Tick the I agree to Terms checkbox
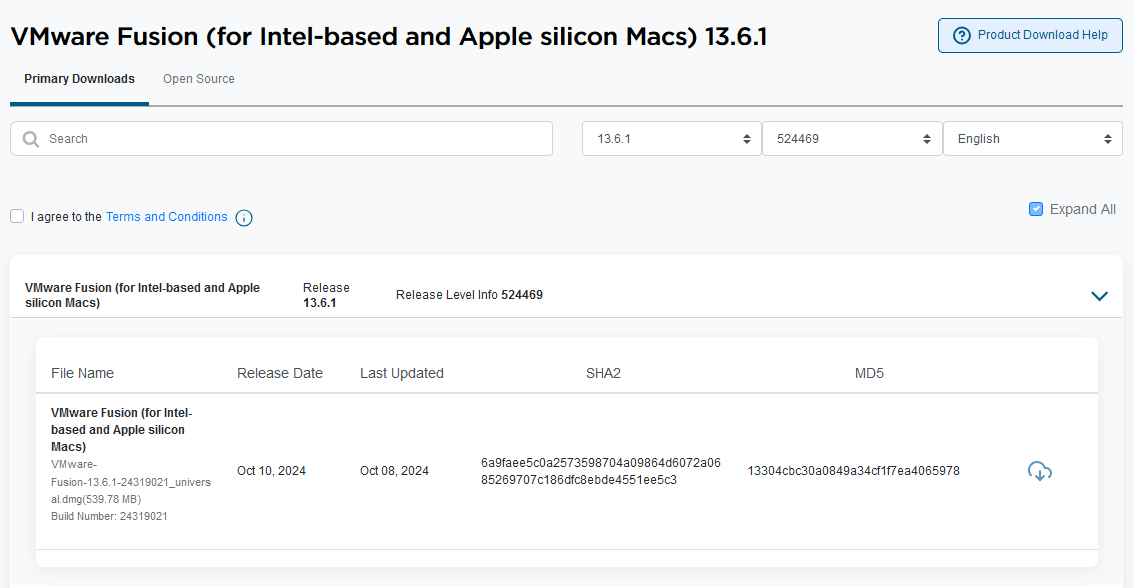 click(x=17, y=216)
